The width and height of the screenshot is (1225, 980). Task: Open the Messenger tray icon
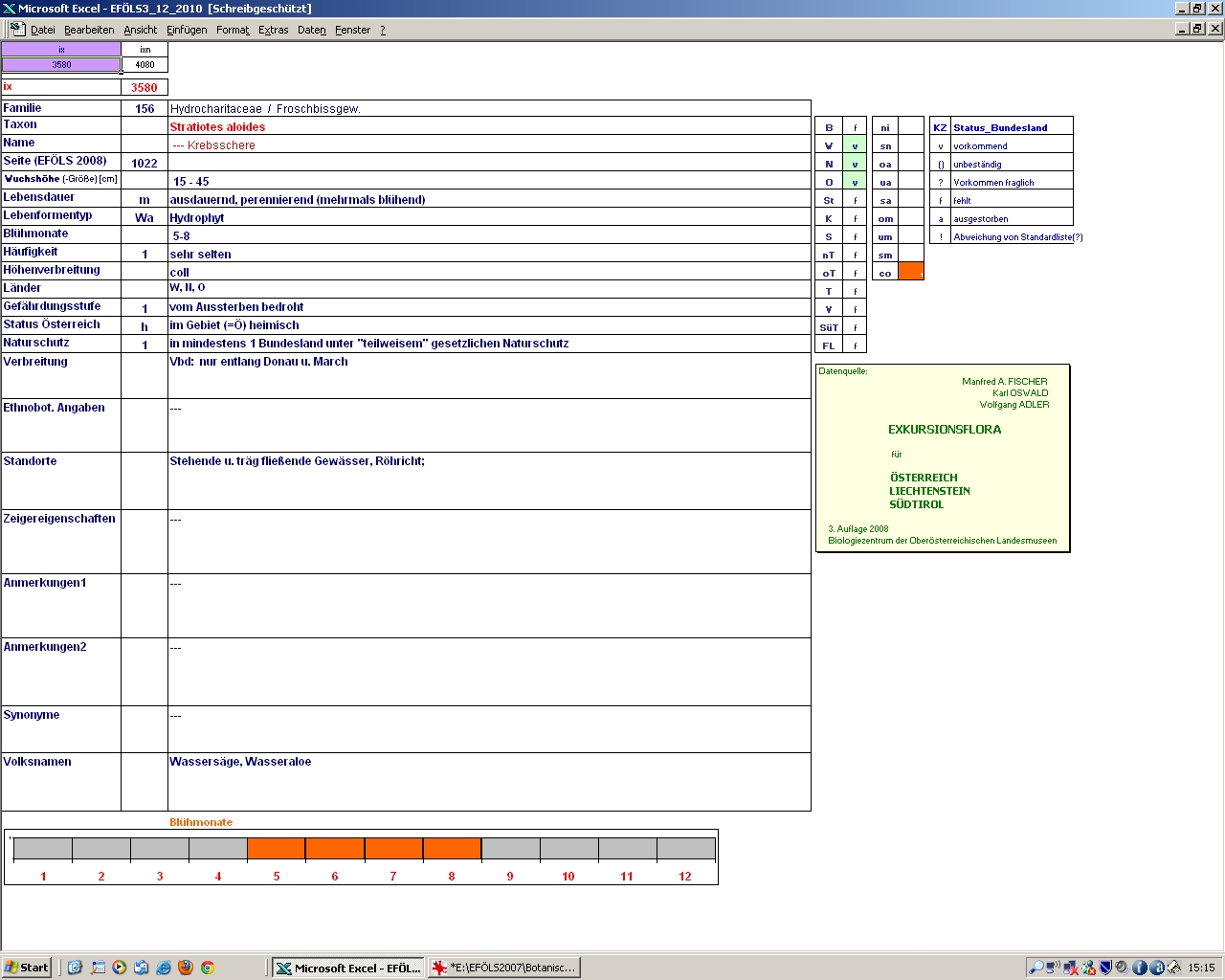point(1088,968)
